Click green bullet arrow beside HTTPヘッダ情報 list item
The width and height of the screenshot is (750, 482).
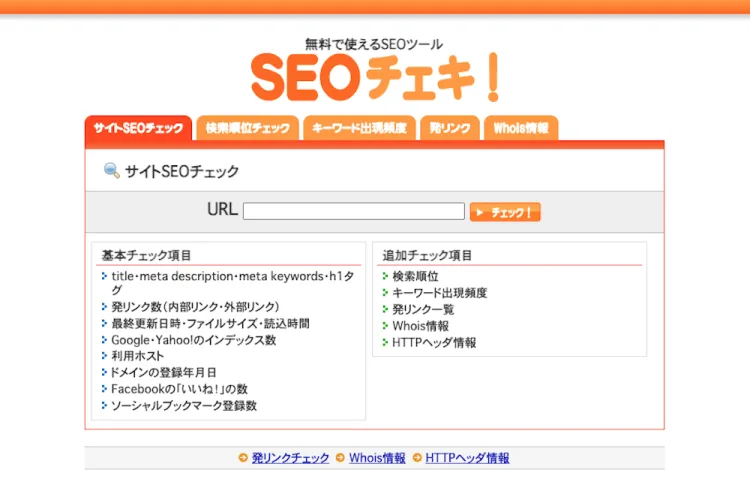(385, 342)
